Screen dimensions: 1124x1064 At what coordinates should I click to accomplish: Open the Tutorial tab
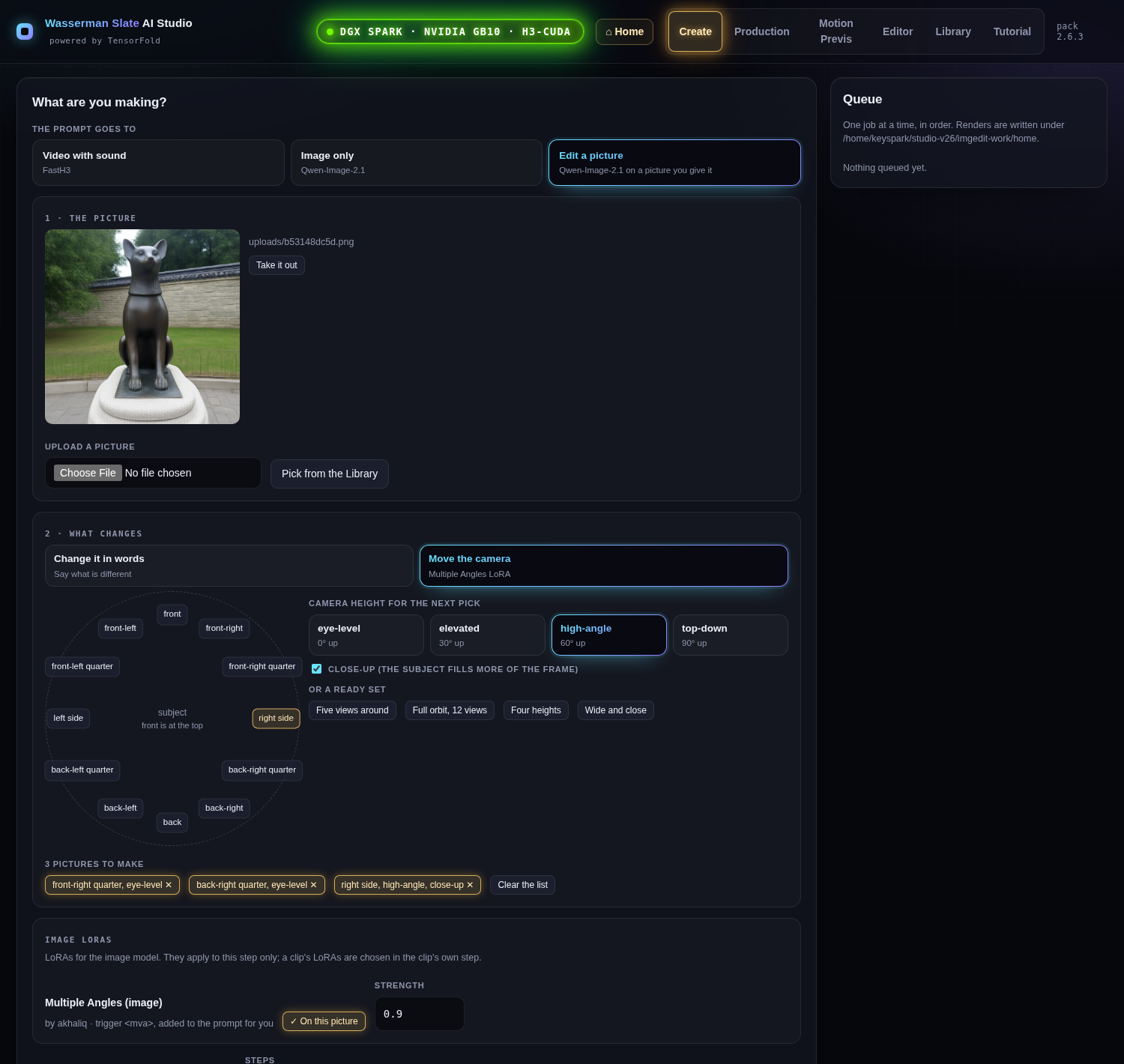coord(1012,31)
